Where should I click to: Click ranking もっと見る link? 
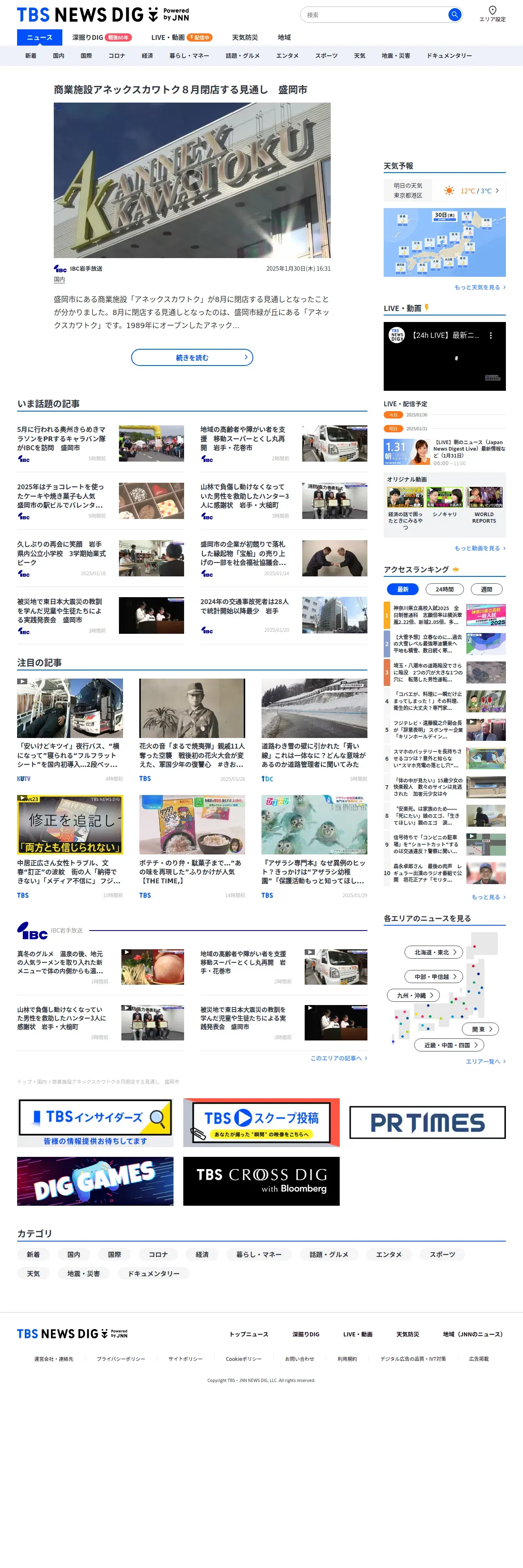point(488,897)
